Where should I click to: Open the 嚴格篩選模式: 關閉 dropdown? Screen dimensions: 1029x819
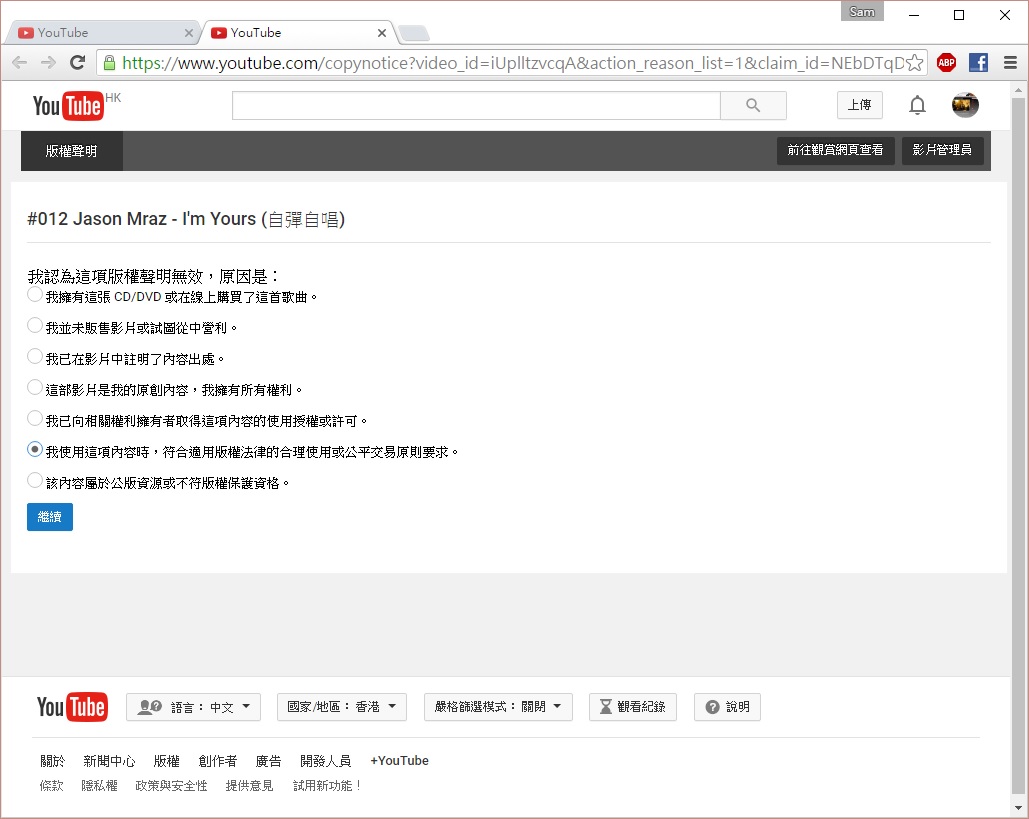[498, 707]
